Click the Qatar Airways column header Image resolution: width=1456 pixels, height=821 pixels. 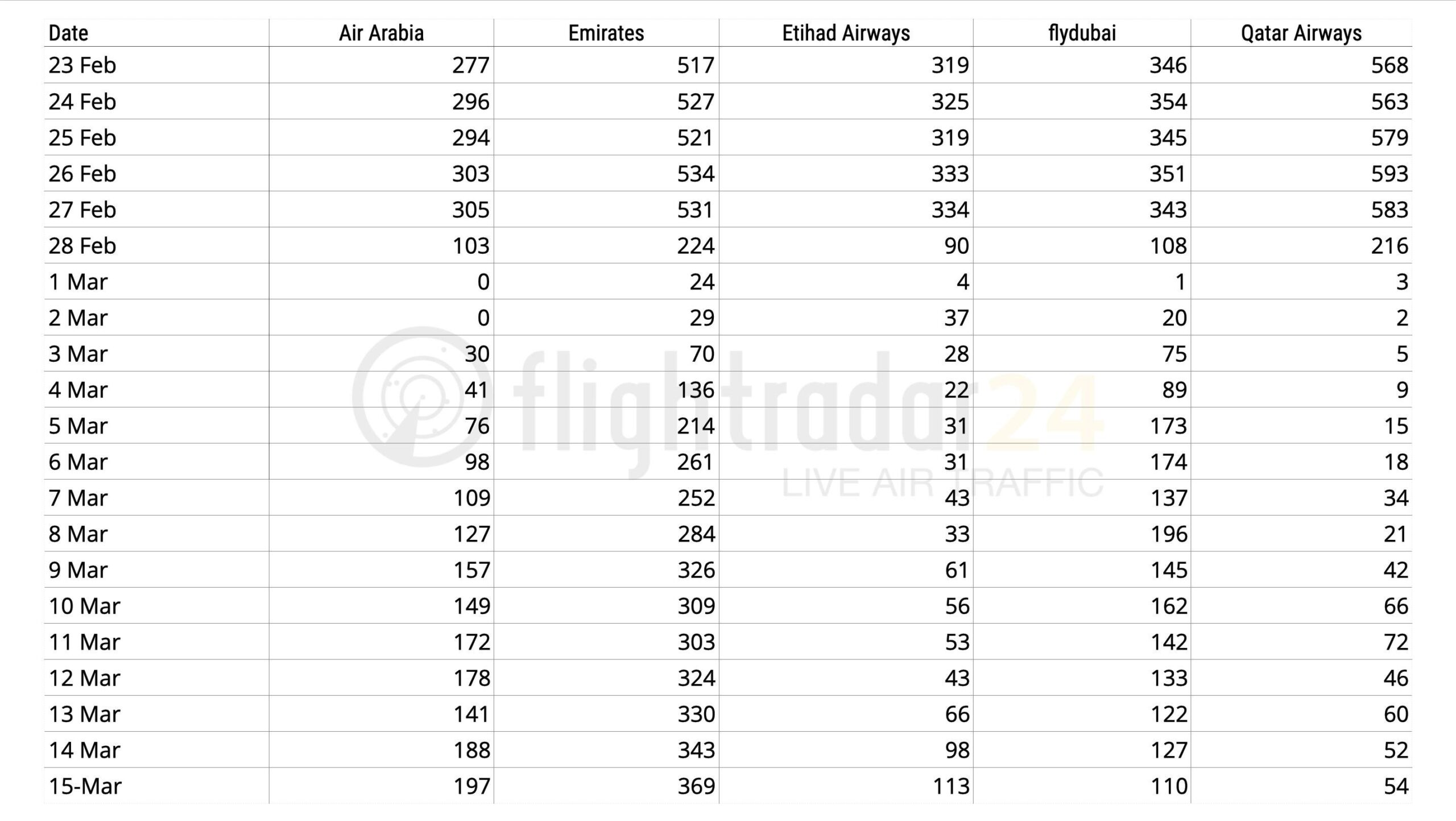click(1301, 33)
